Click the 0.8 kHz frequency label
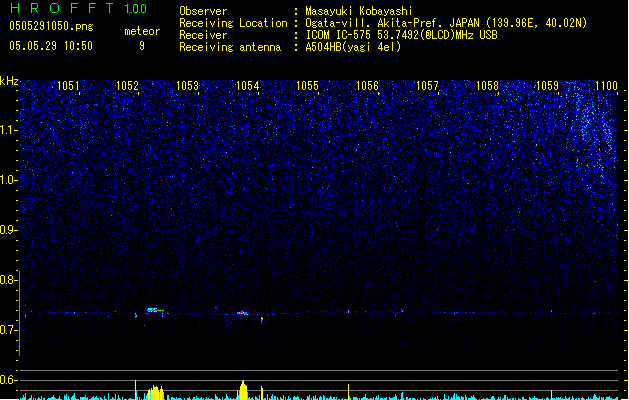 point(8,280)
